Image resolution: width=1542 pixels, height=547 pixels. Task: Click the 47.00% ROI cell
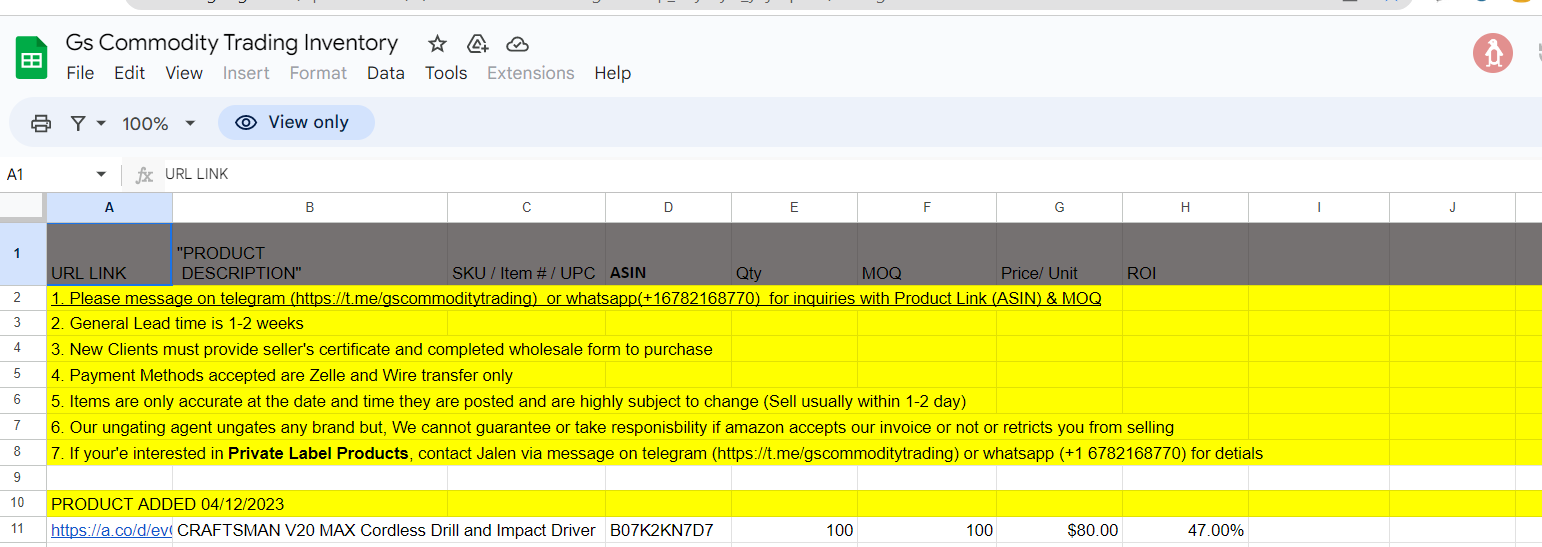(1186, 530)
